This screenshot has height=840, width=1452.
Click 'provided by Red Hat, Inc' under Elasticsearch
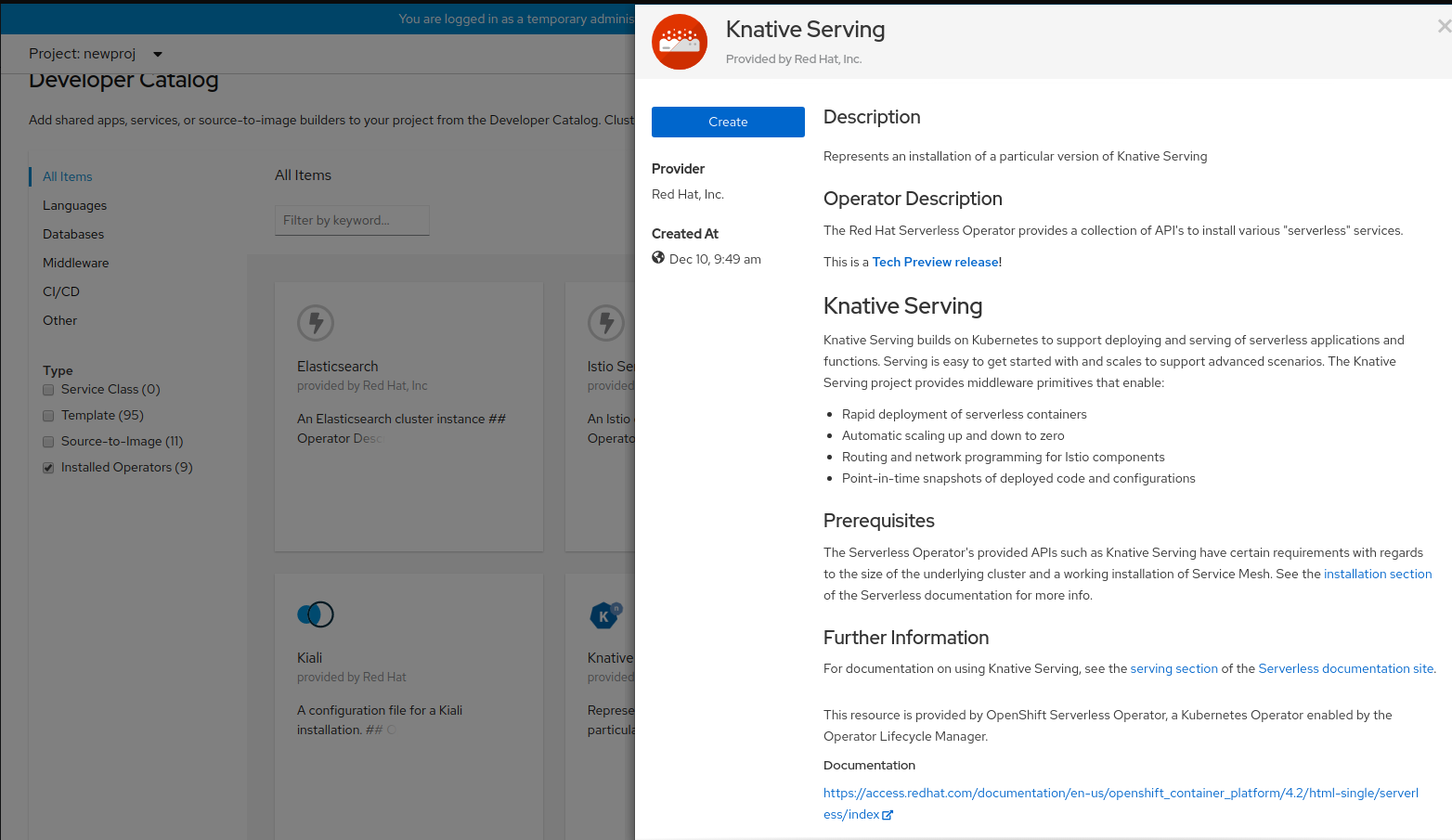(x=362, y=385)
